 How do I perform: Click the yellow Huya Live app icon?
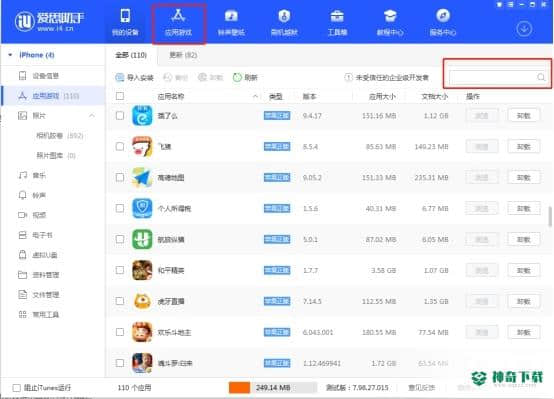coord(142,301)
